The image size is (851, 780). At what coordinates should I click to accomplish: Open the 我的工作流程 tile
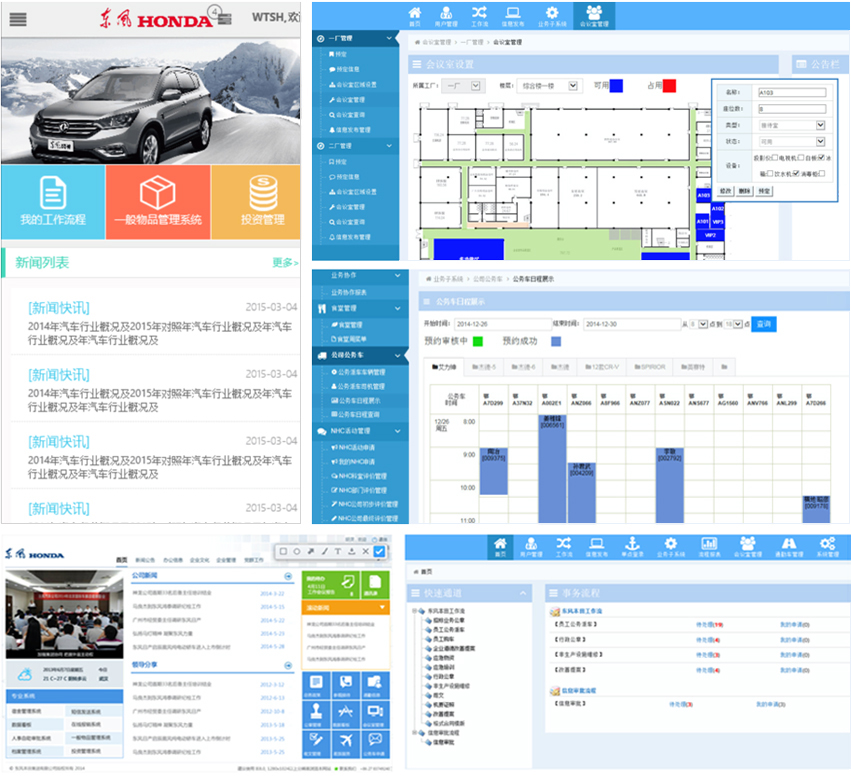[x=53, y=202]
